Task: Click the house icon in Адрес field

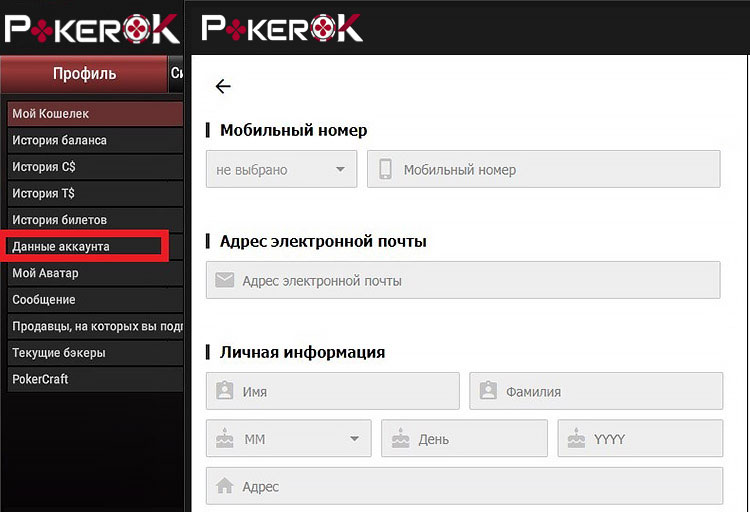Action: [224, 486]
